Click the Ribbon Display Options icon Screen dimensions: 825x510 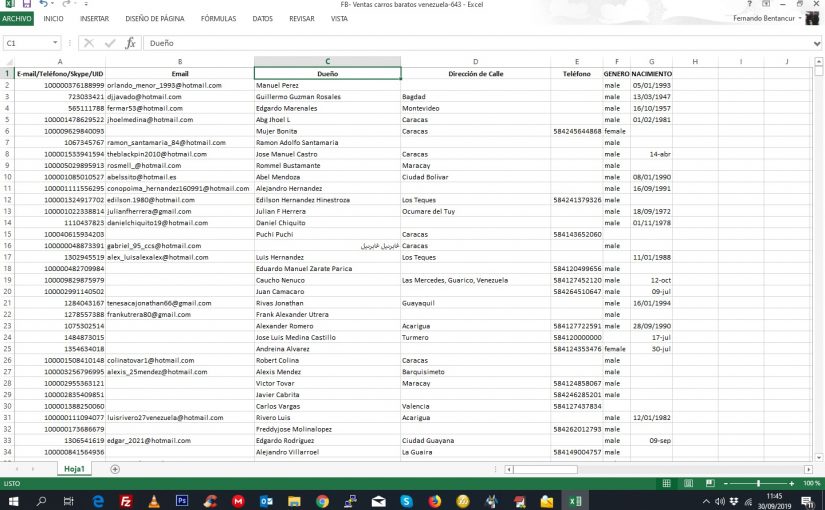pos(766,4)
